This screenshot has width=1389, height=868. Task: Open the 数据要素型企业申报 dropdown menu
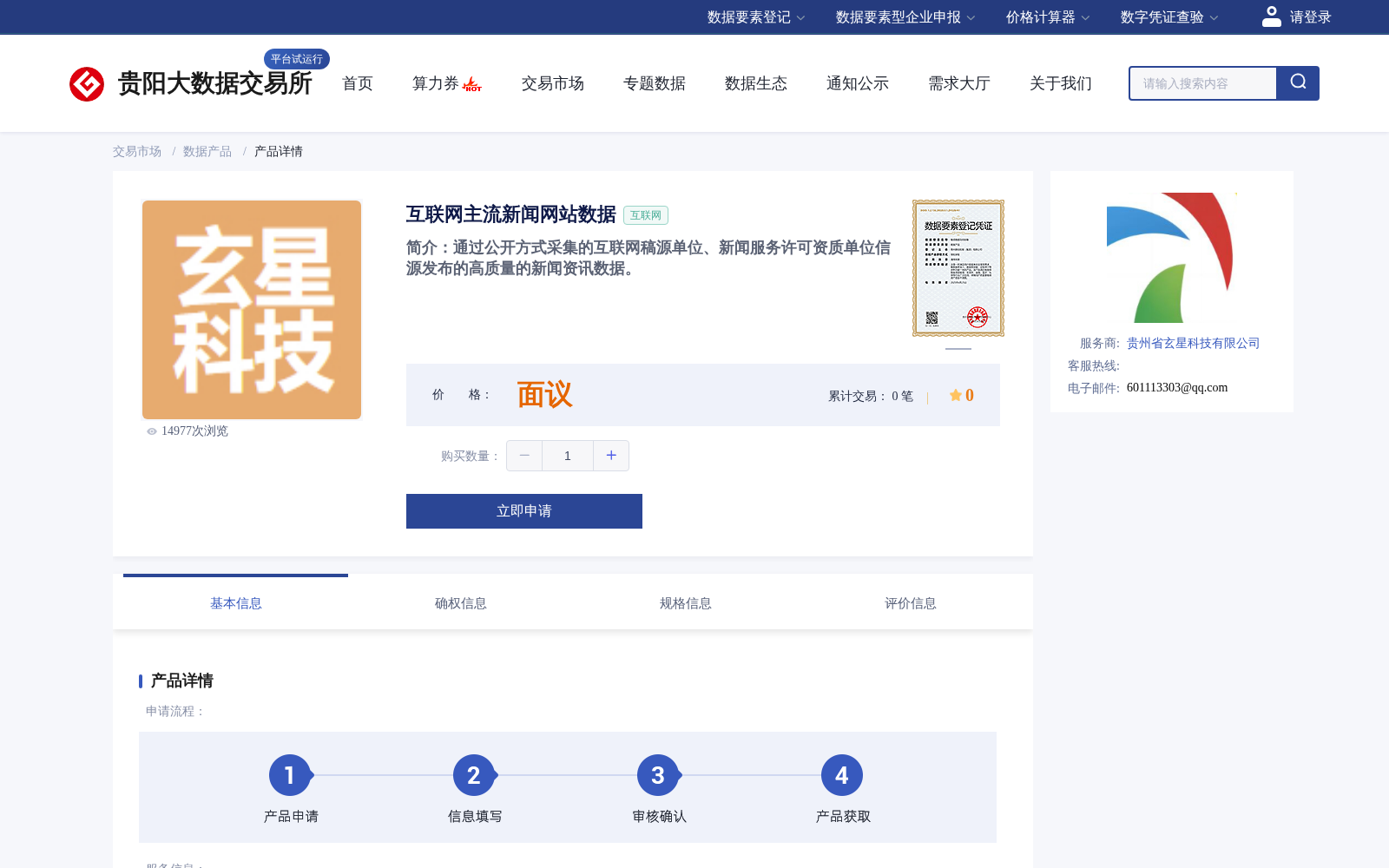click(905, 17)
